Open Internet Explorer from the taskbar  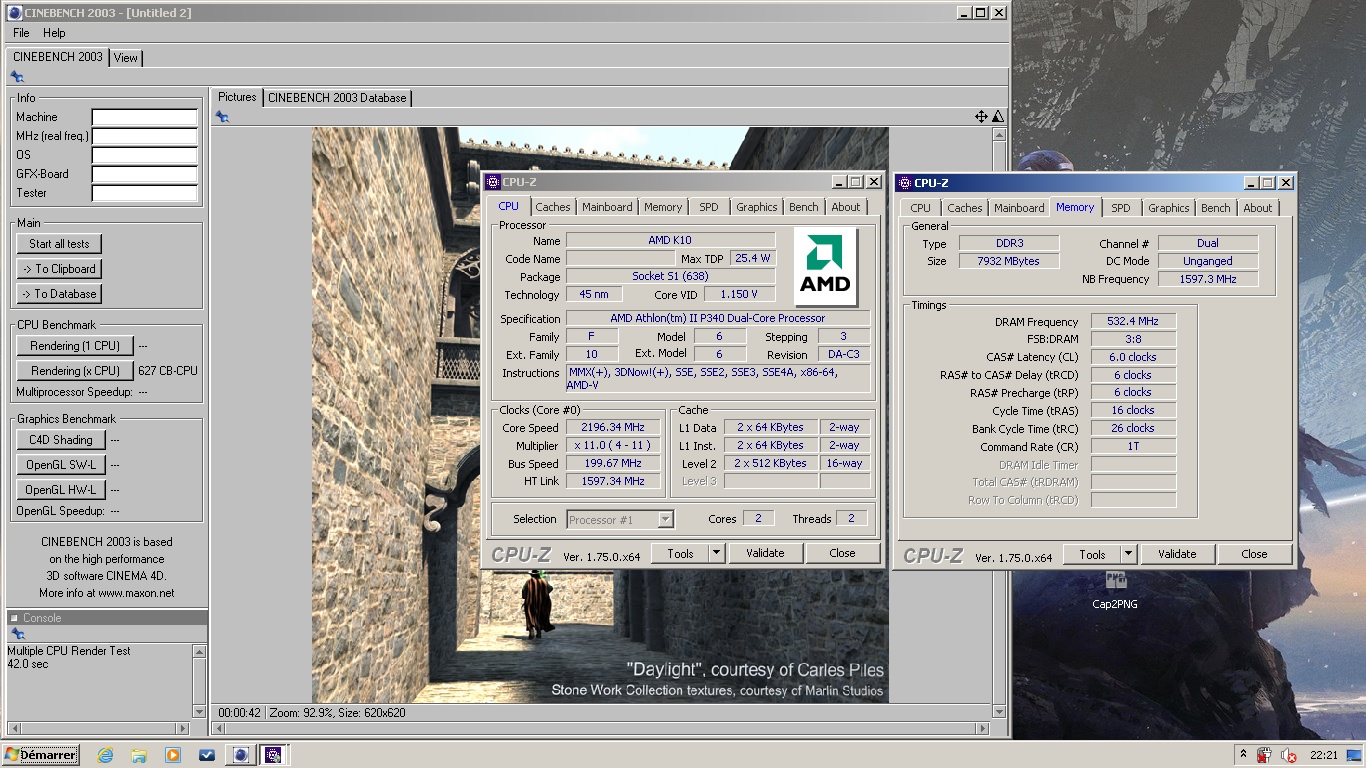pos(105,755)
